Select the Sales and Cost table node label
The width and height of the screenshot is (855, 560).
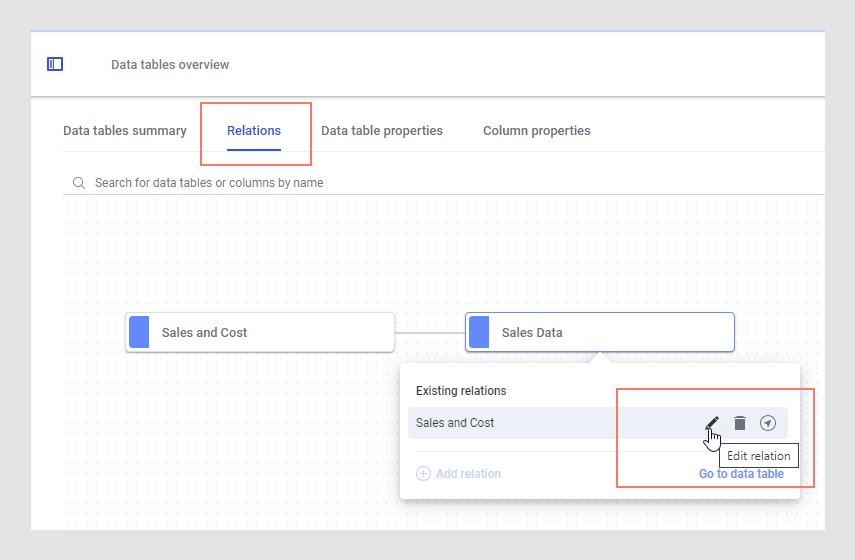click(205, 333)
